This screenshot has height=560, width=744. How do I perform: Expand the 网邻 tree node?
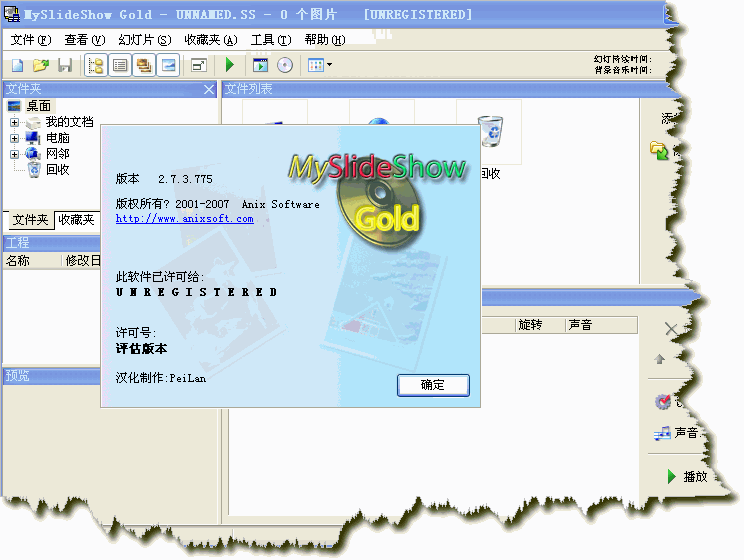14,154
